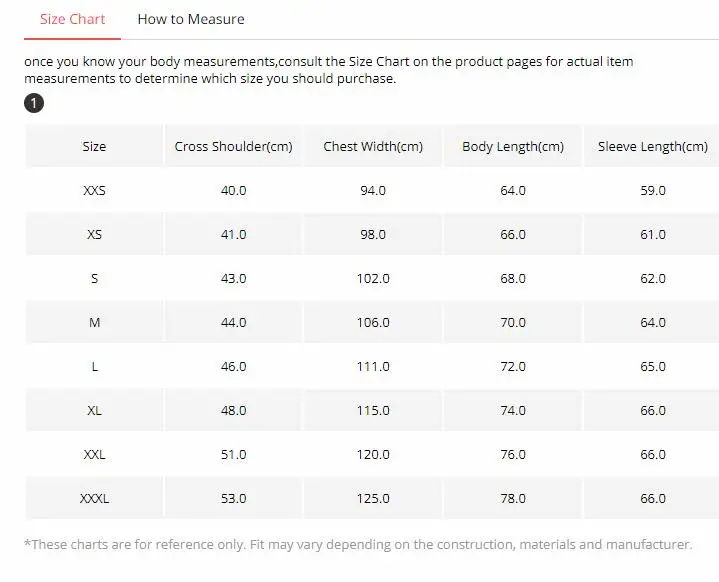Select the S size row label
The width and height of the screenshot is (719, 582).
94,279
